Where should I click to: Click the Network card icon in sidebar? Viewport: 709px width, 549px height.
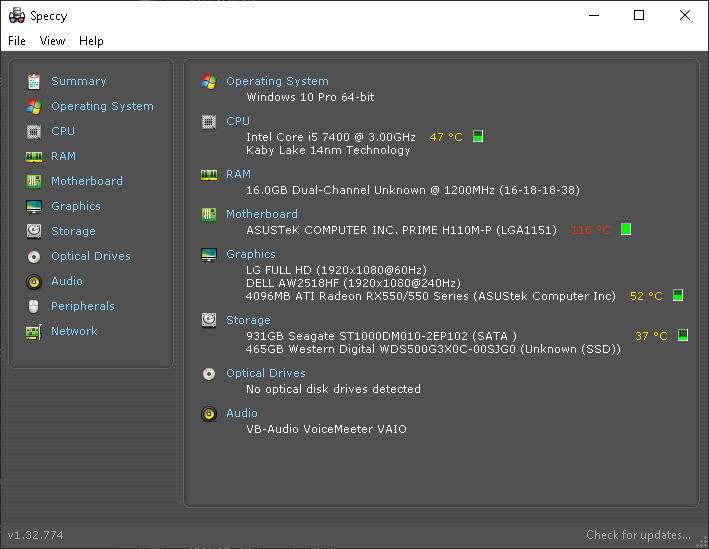point(34,332)
